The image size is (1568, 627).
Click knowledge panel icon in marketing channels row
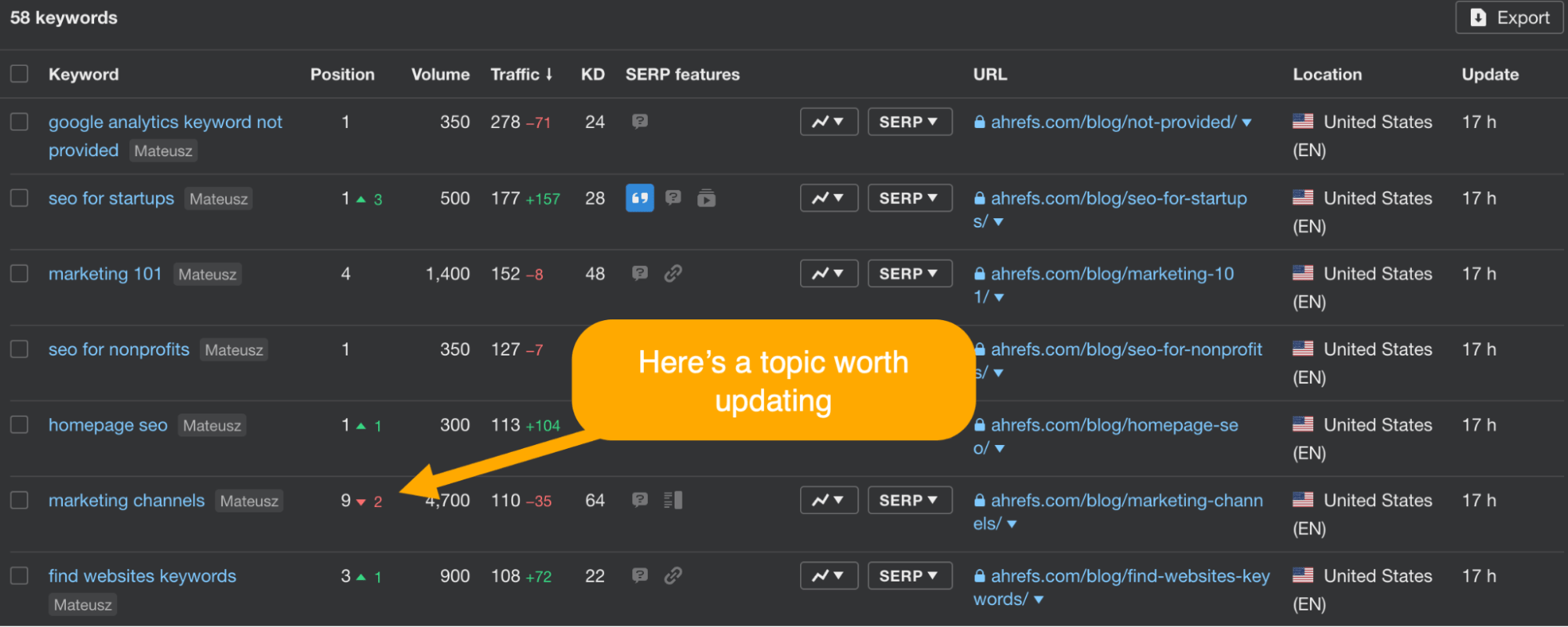click(673, 500)
